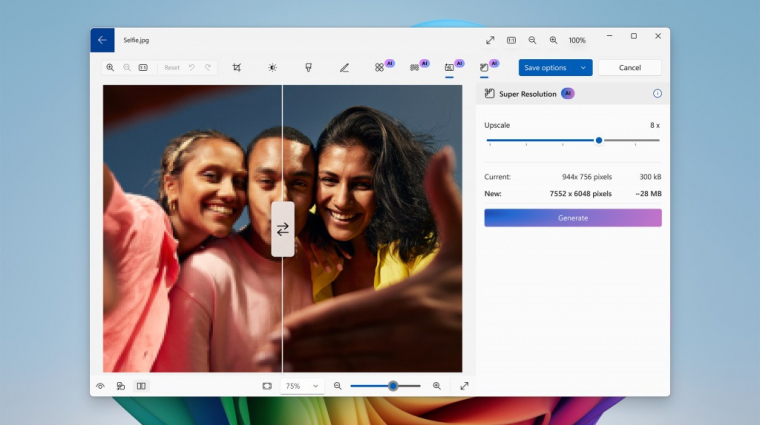The width and height of the screenshot is (760, 425).
Task: Click zoom in on the editing toolbar
Action: 111,67
